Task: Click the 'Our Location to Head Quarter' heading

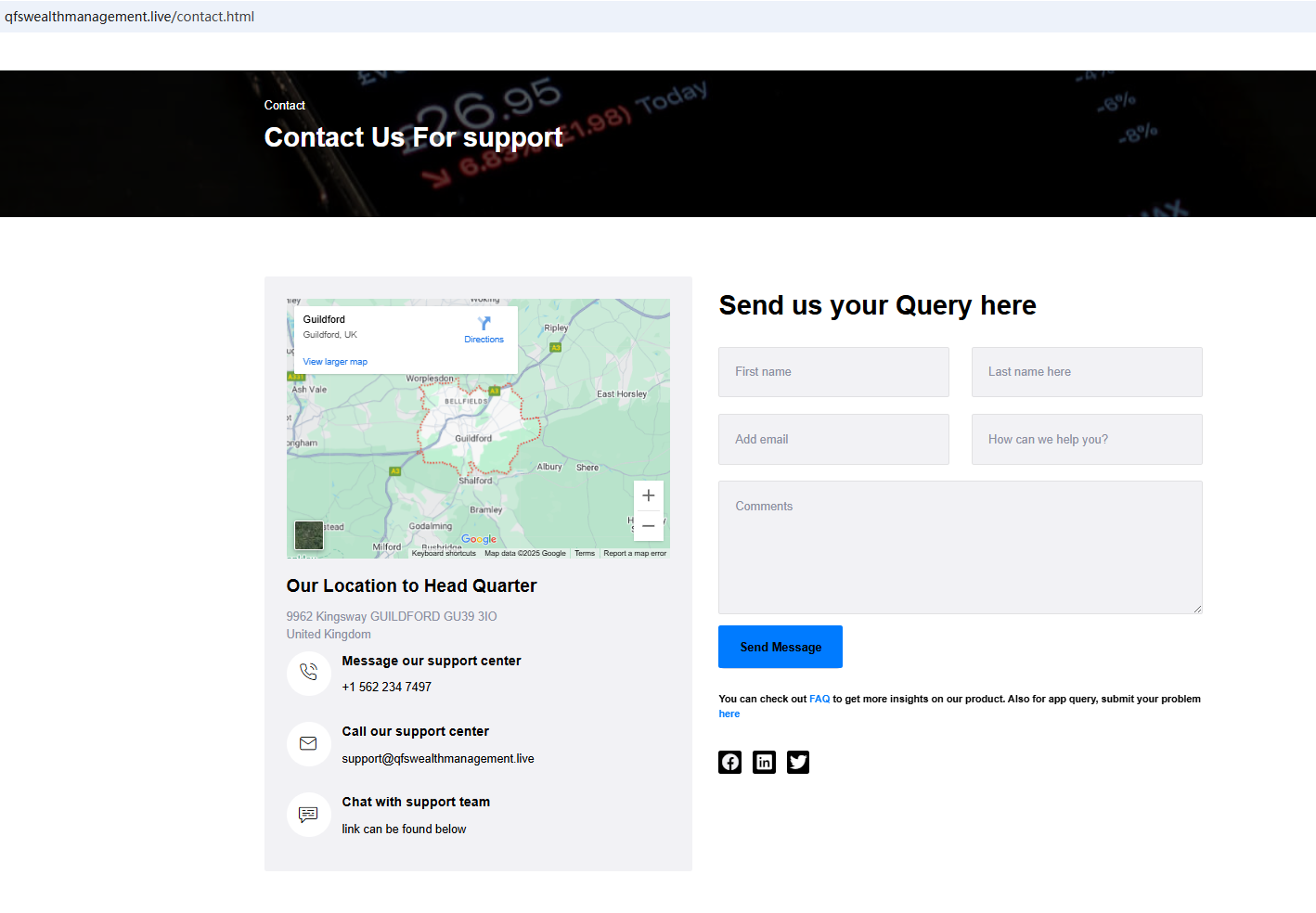Action: 411,585
